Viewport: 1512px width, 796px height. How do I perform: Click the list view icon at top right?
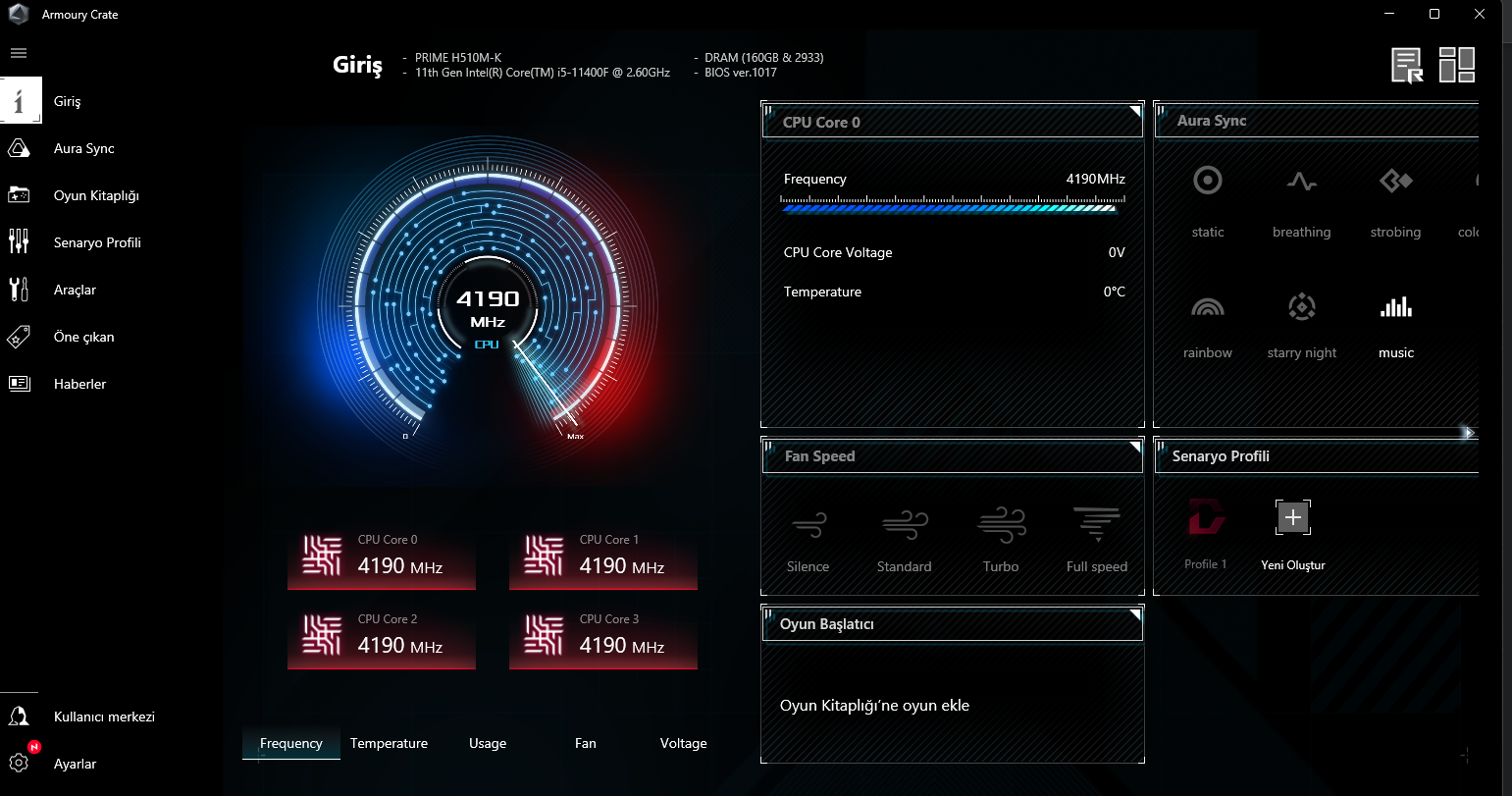(x=1408, y=66)
